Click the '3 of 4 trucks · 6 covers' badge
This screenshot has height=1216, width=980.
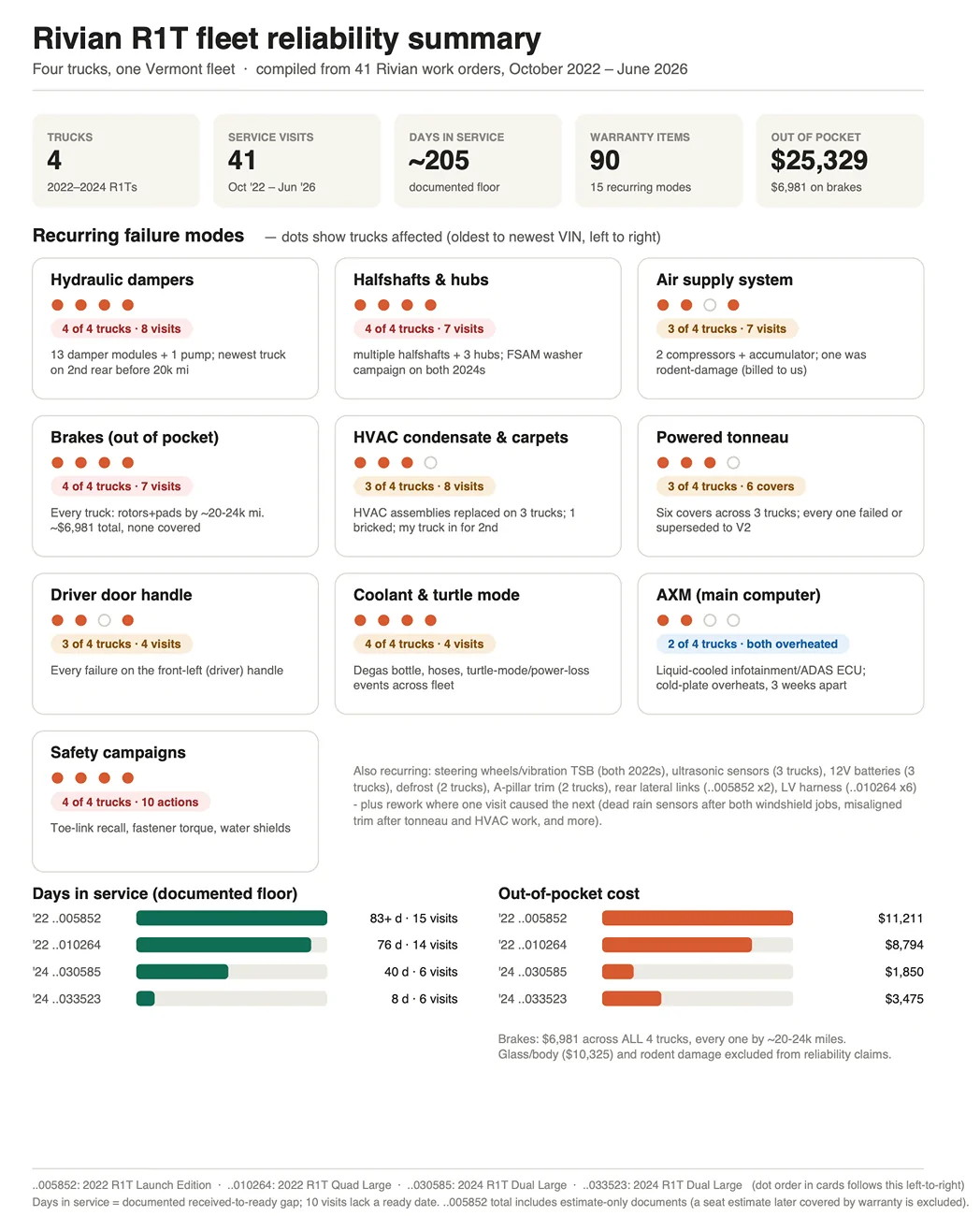pos(731,486)
